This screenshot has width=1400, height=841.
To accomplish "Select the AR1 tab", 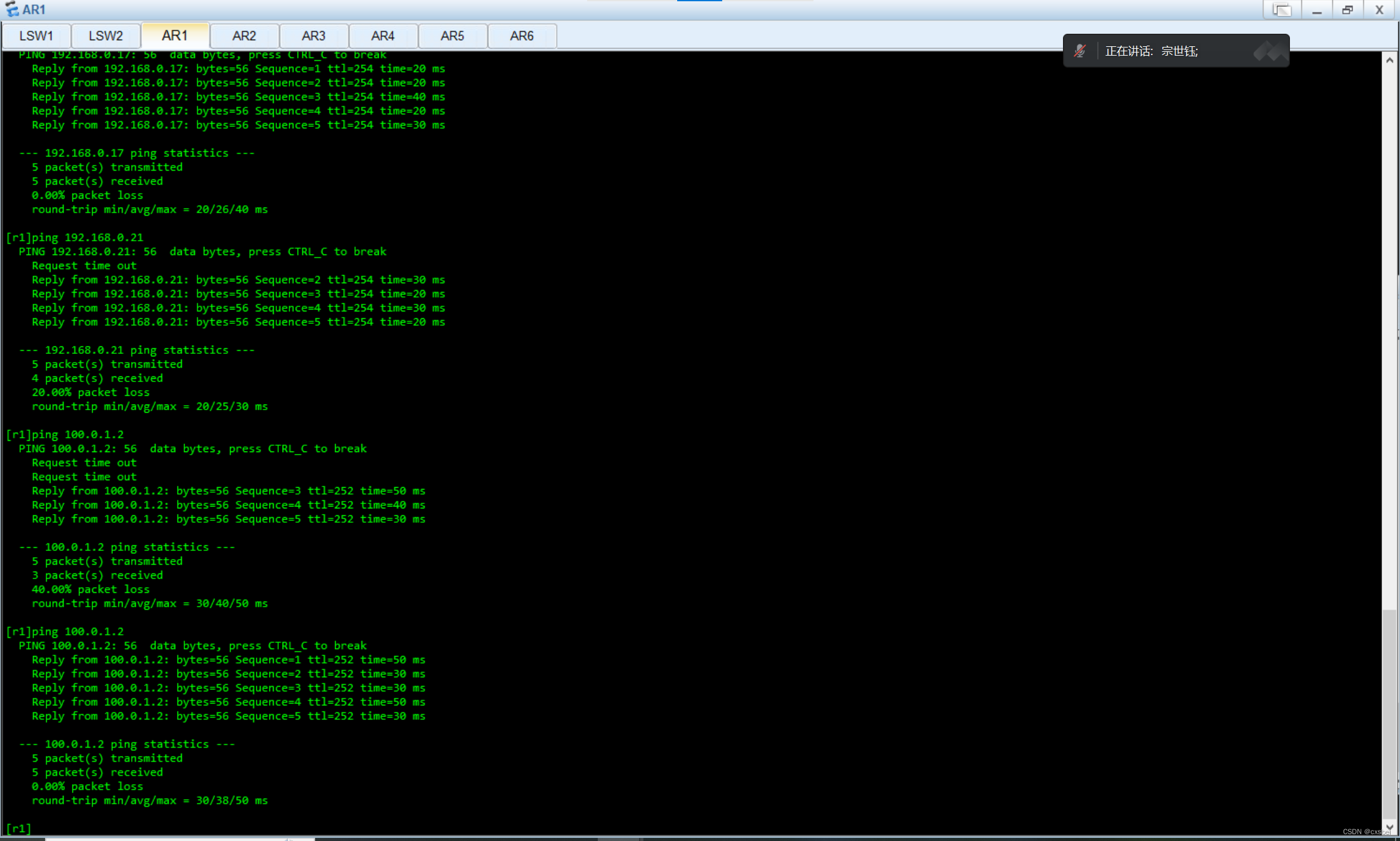I will pos(174,36).
